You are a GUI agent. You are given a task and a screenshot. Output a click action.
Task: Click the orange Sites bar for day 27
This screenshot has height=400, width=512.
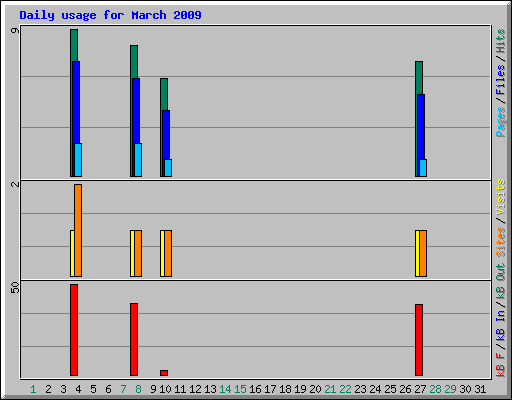click(423, 253)
